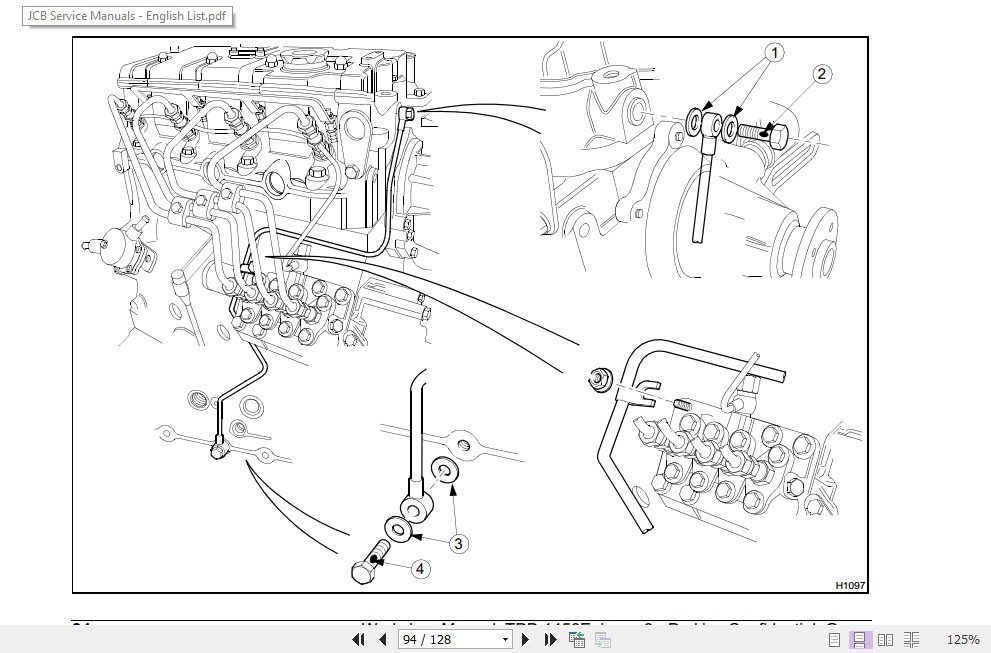Jump to the first page
This screenshot has width=991, height=653.
358,639
